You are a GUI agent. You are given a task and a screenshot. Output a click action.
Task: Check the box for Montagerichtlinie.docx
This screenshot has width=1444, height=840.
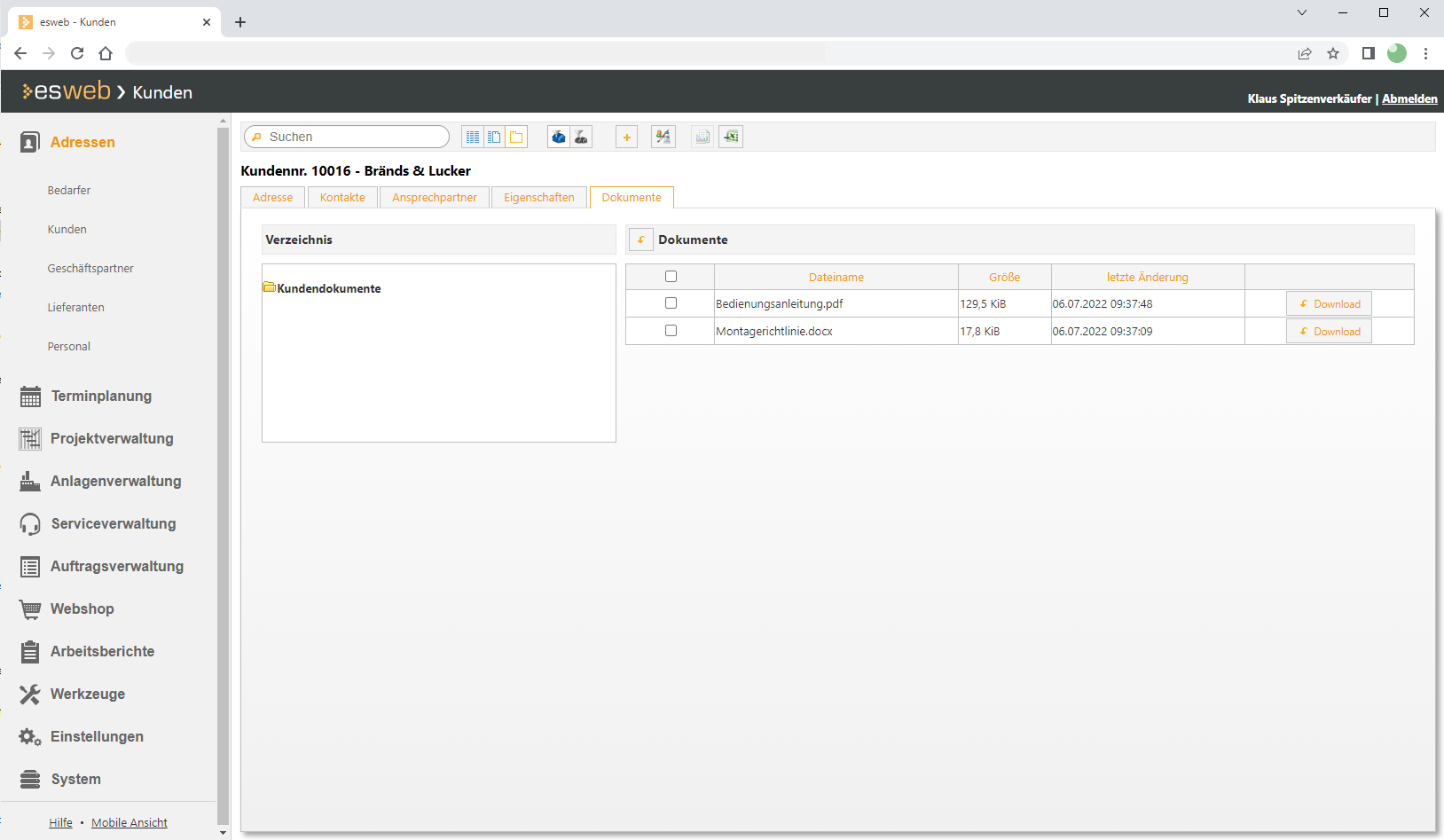tap(671, 331)
